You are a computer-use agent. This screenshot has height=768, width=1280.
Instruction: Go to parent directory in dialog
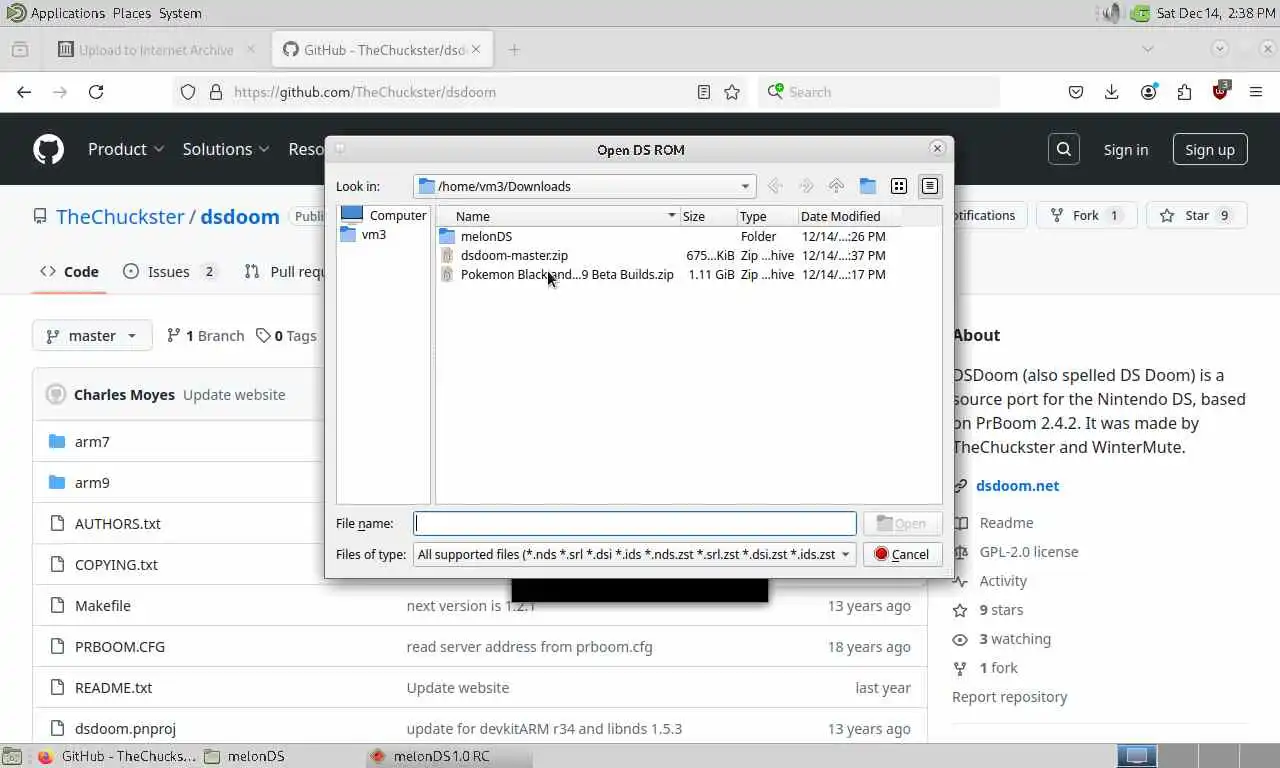(x=836, y=186)
